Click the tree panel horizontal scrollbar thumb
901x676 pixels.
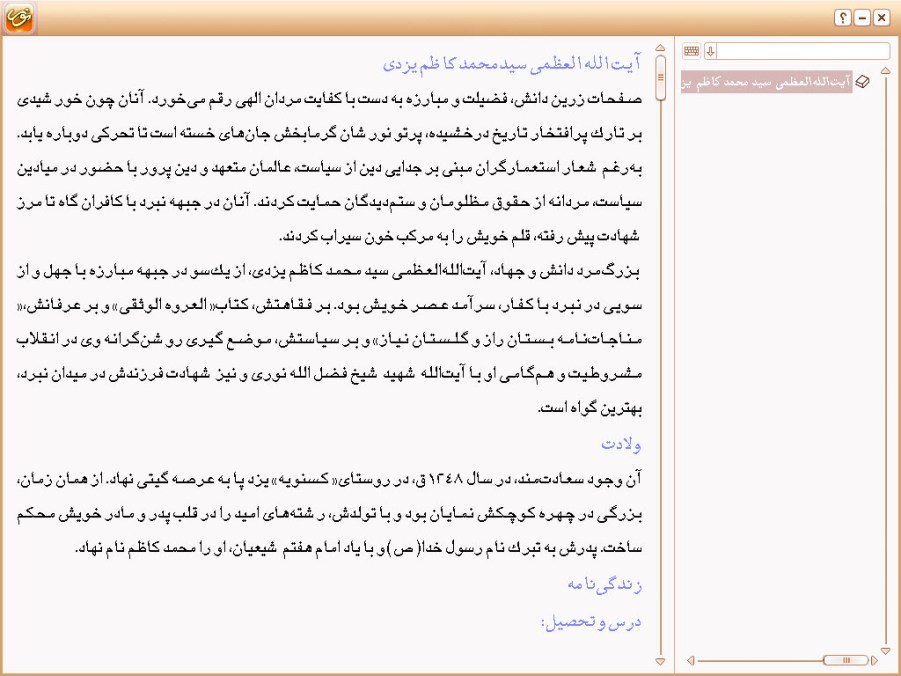point(845,660)
